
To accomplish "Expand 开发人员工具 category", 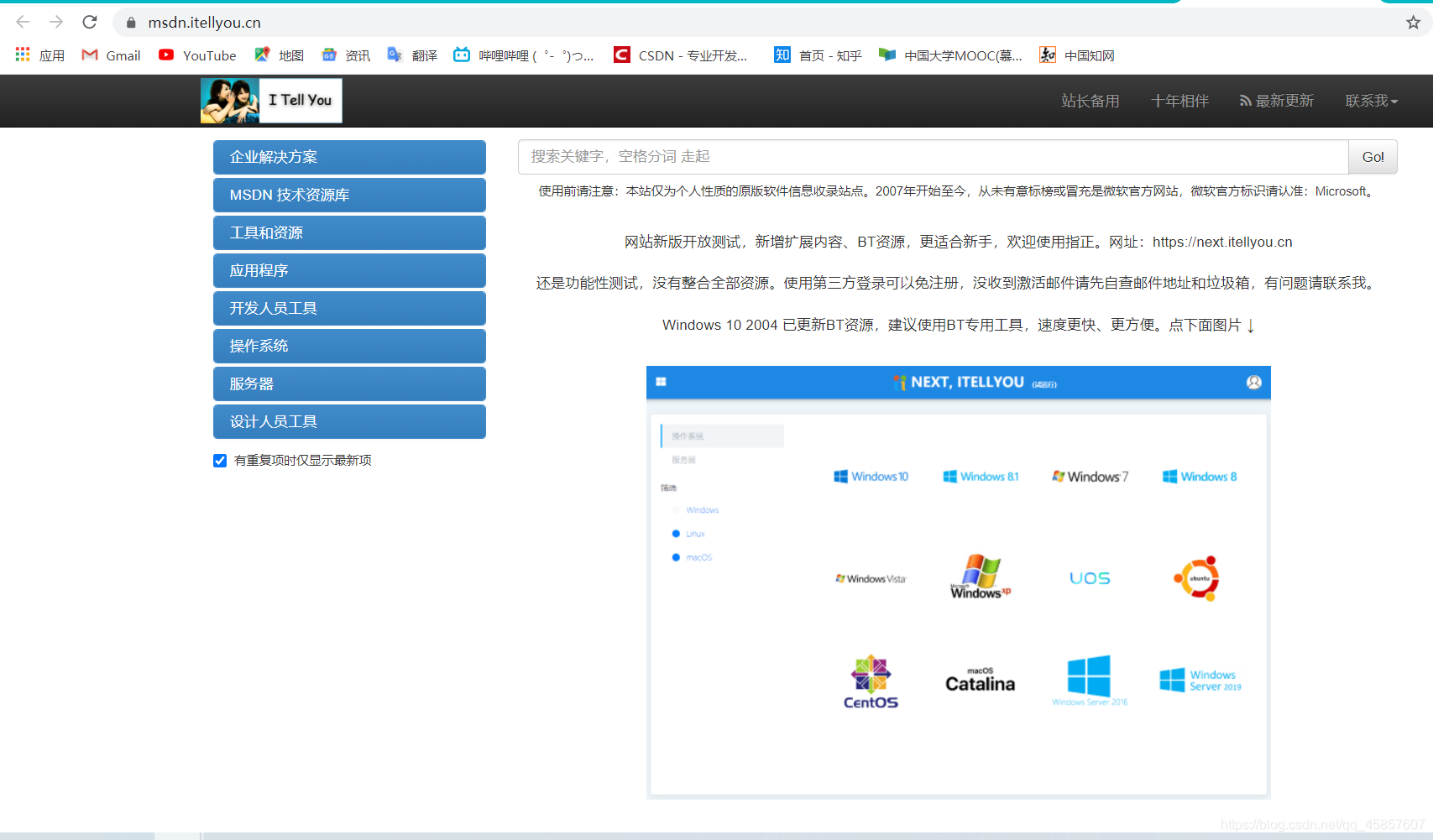I will 349,308.
